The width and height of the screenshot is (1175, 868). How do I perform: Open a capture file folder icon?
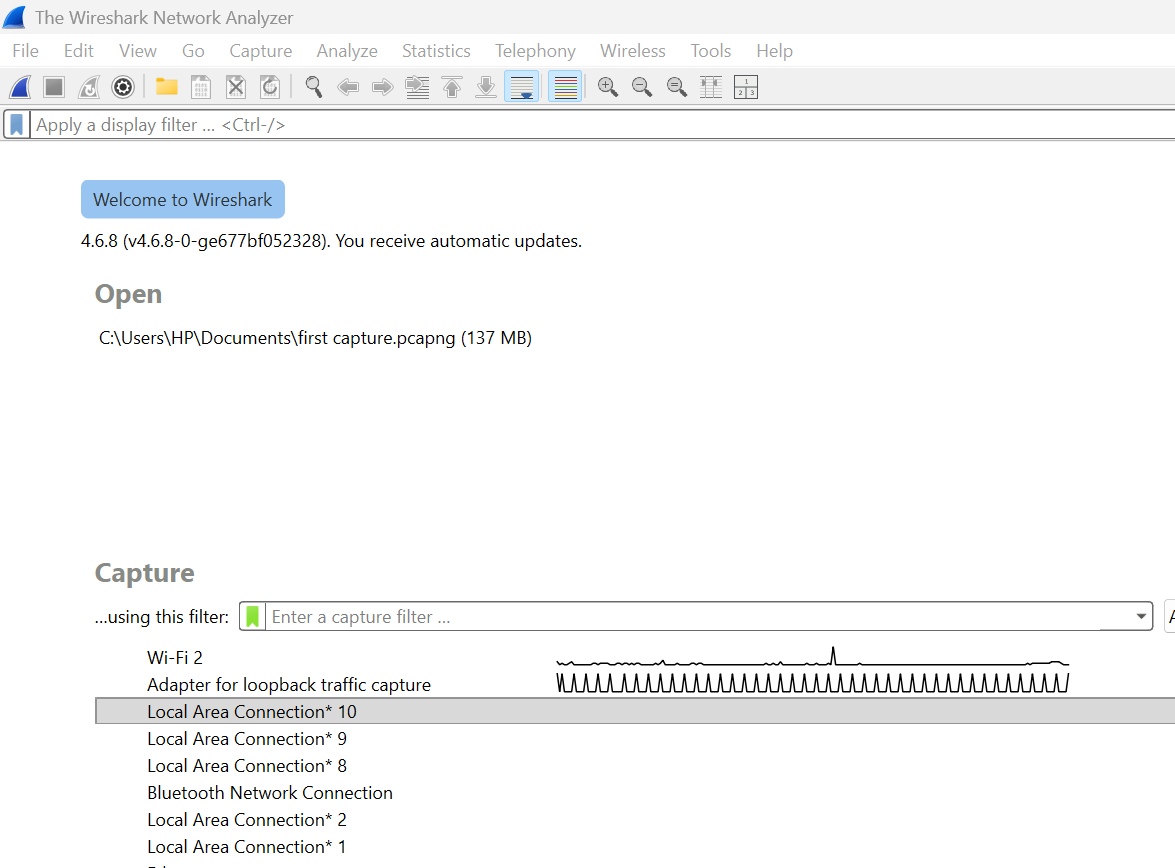pyautogui.click(x=166, y=87)
